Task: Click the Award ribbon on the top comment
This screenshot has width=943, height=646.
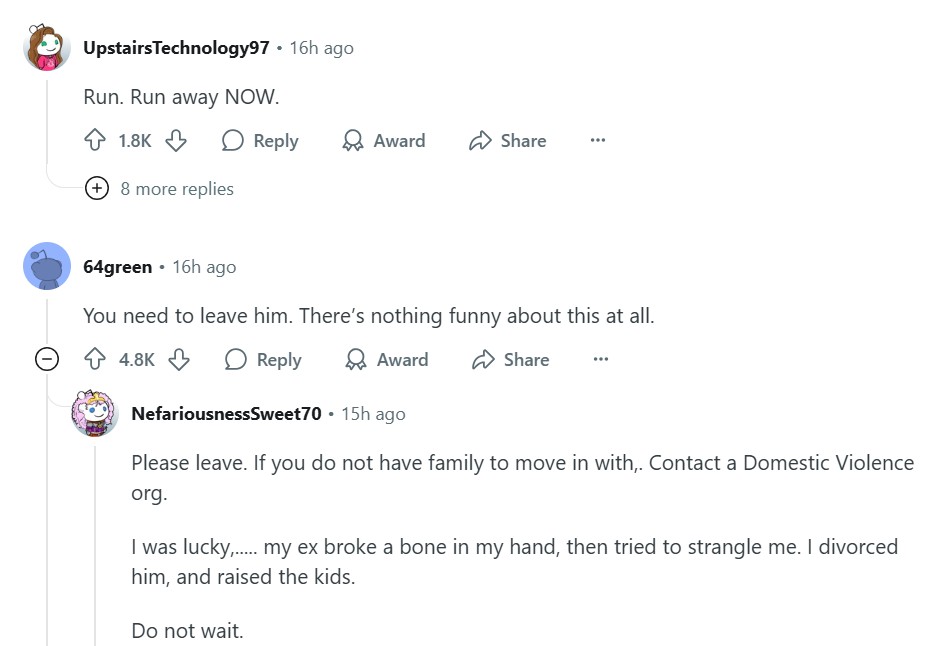Action: pyautogui.click(x=352, y=141)
